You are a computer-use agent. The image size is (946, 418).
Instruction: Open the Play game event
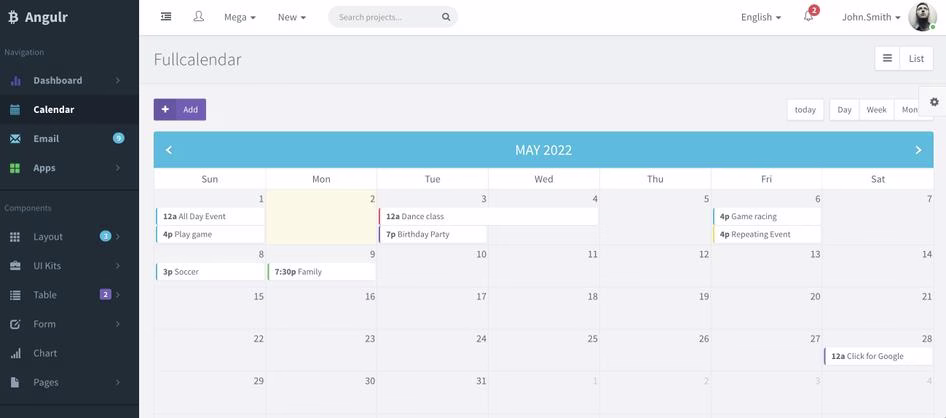(x=210, y=235)
